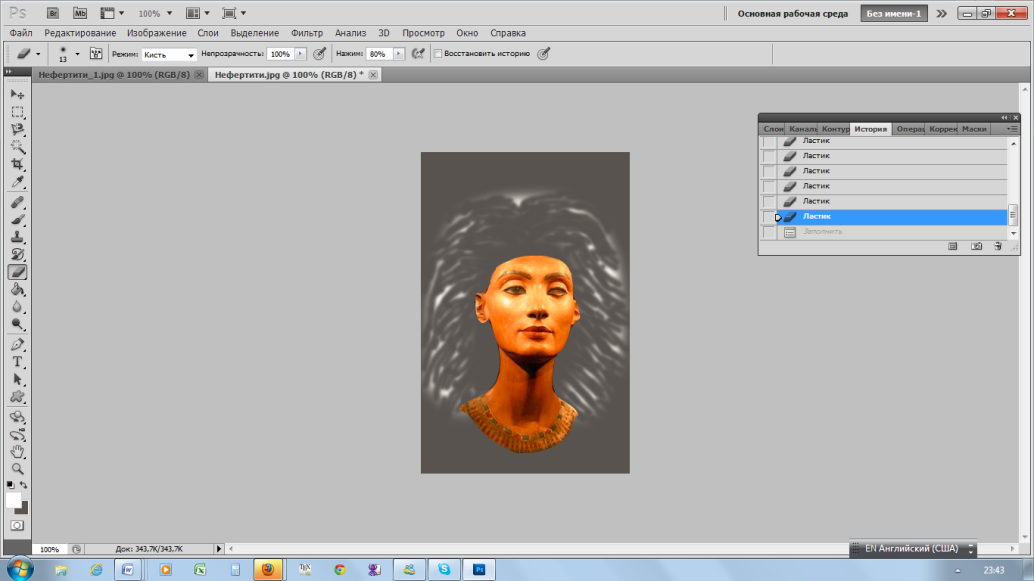Launch Mini Bridge from top bar

[x=80, y=13]
